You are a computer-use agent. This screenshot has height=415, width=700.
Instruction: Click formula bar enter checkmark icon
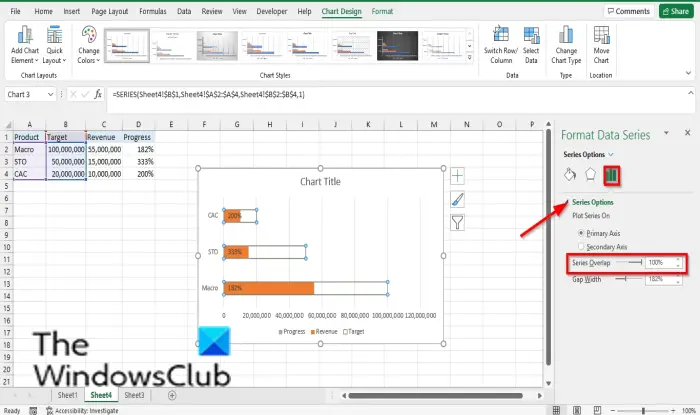(85, 94)
